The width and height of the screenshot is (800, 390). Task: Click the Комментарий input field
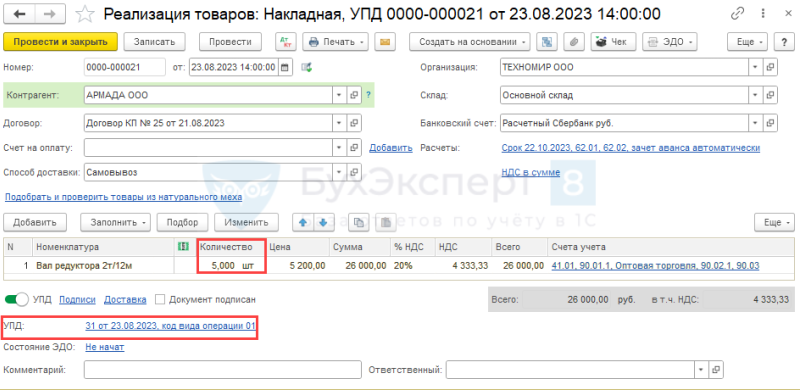(223, 370)
